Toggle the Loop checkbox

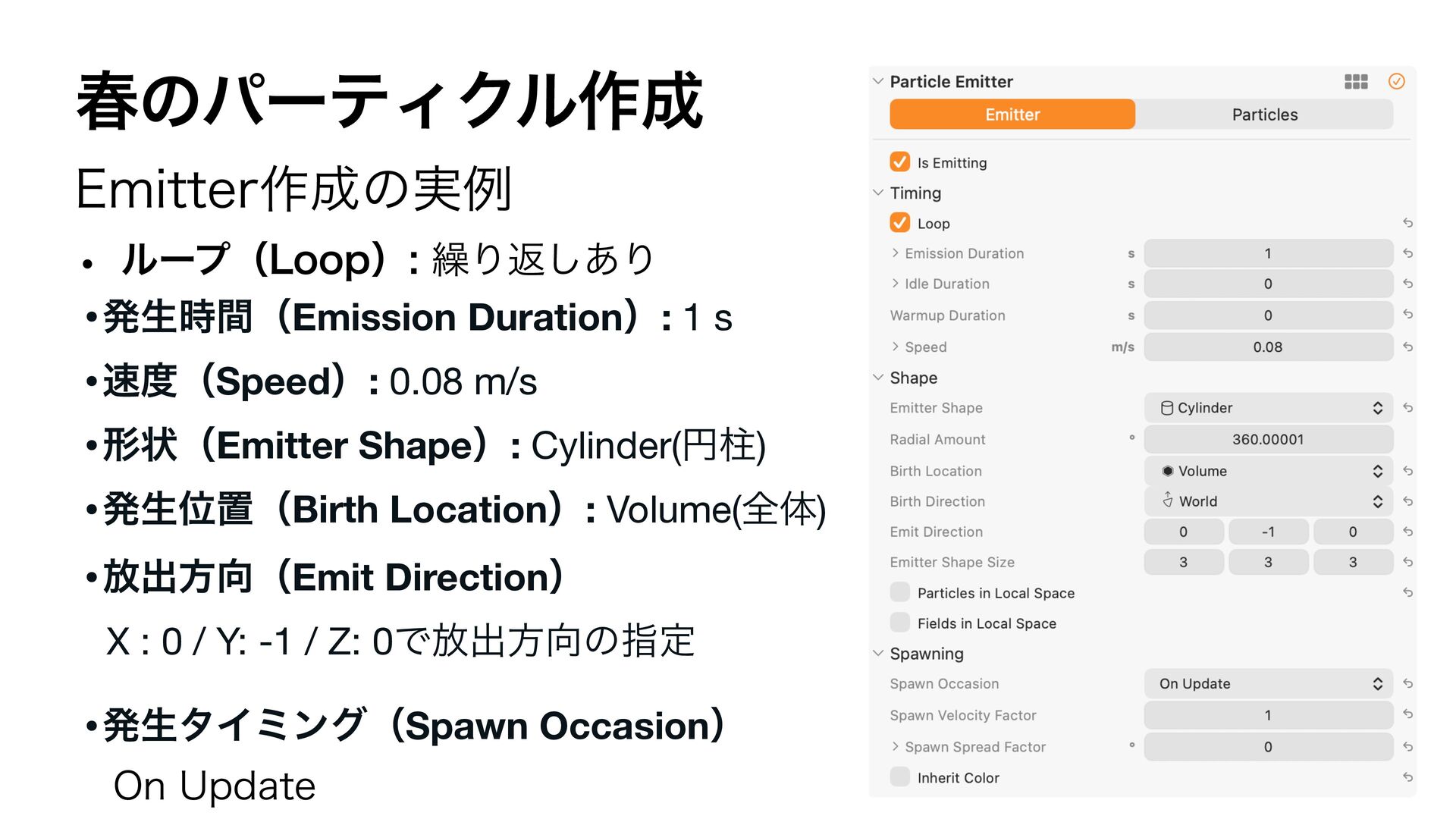[x=900, y=223]
